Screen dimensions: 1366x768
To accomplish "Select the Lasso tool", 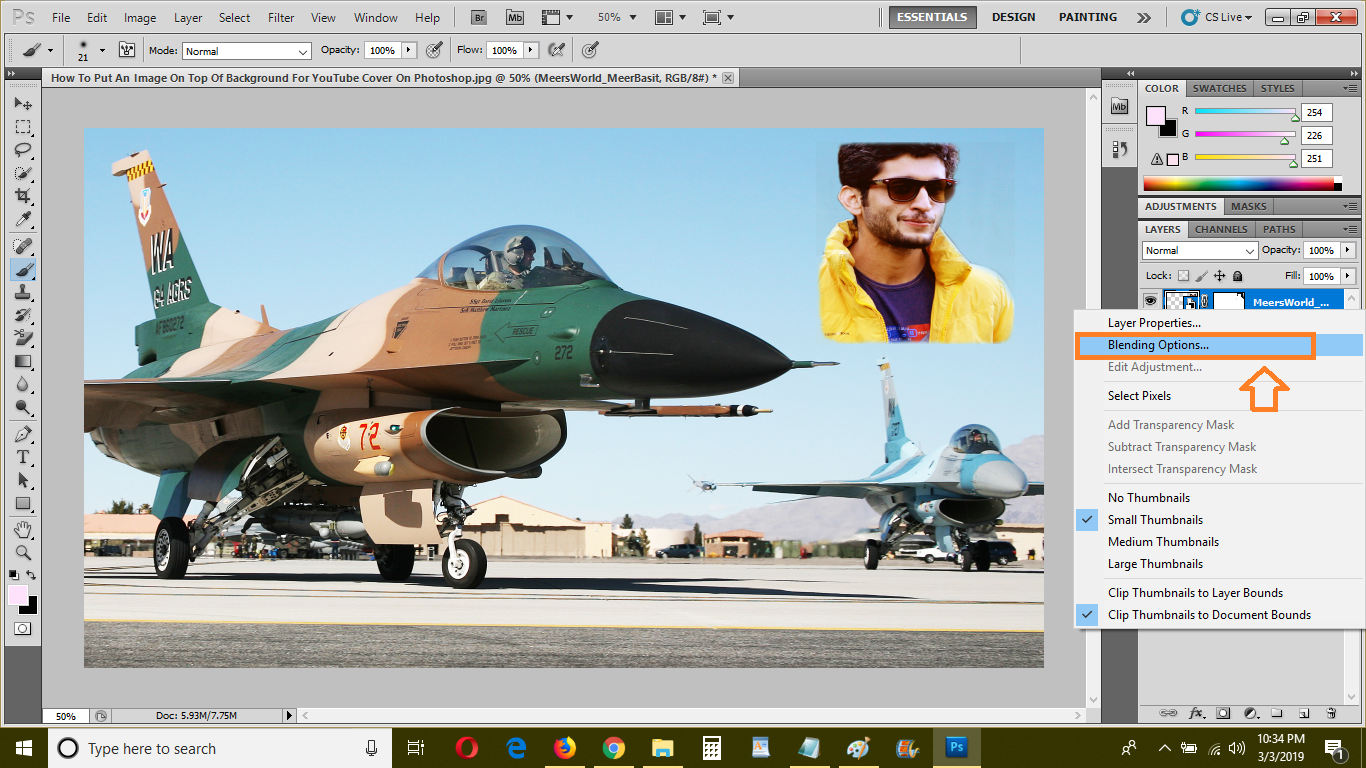I will click(x=23, y=150).
